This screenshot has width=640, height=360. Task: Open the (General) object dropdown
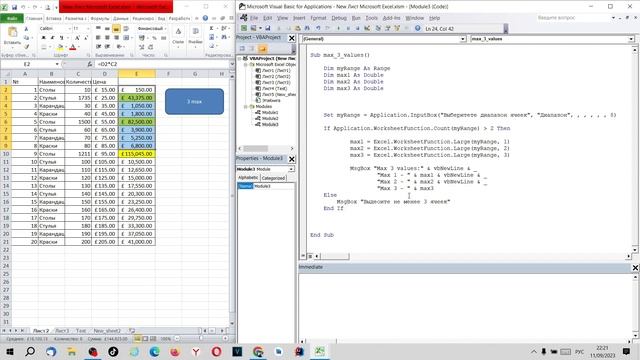(x=463, y=39)
